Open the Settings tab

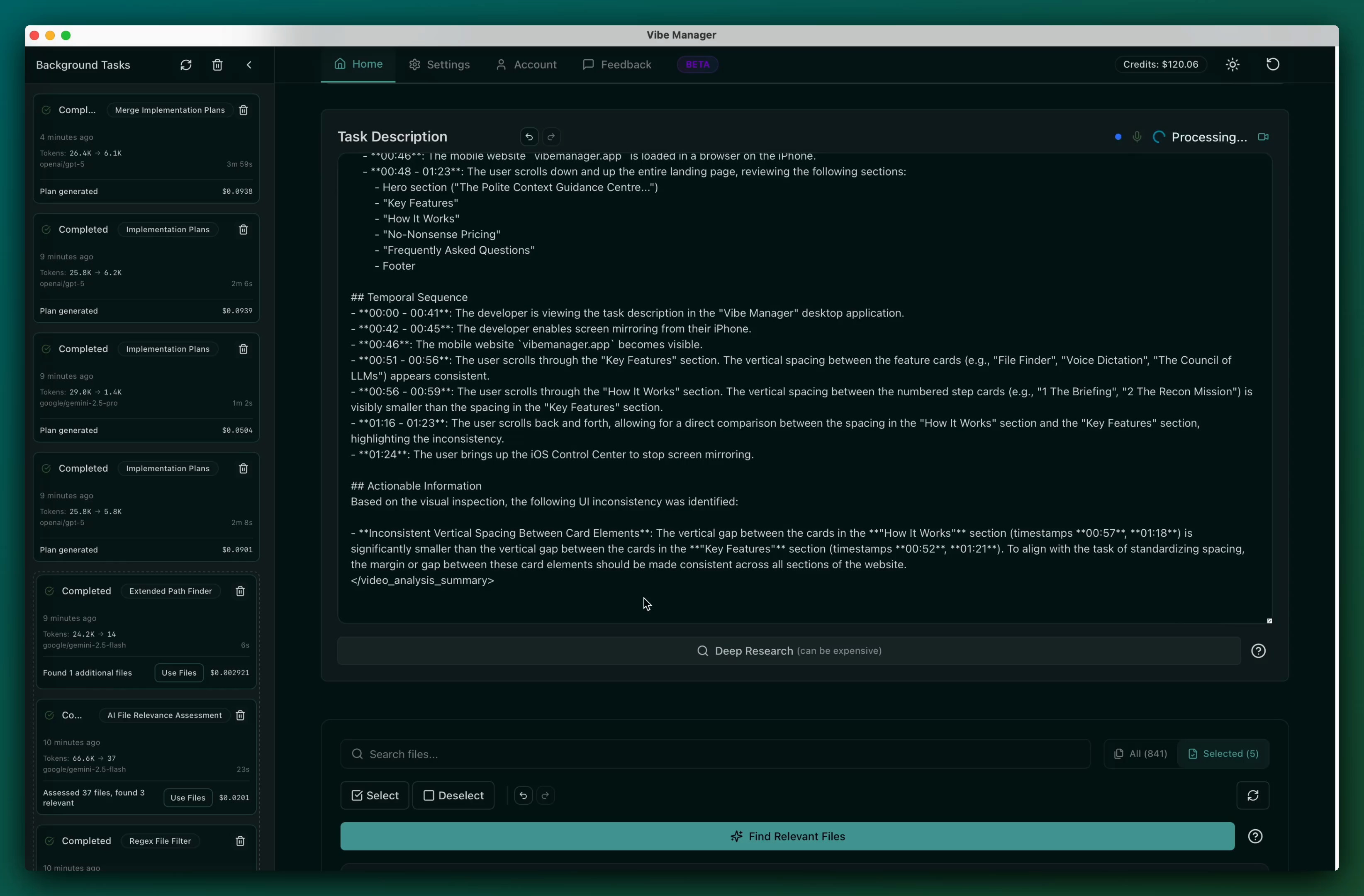click(x=440, y=65)
